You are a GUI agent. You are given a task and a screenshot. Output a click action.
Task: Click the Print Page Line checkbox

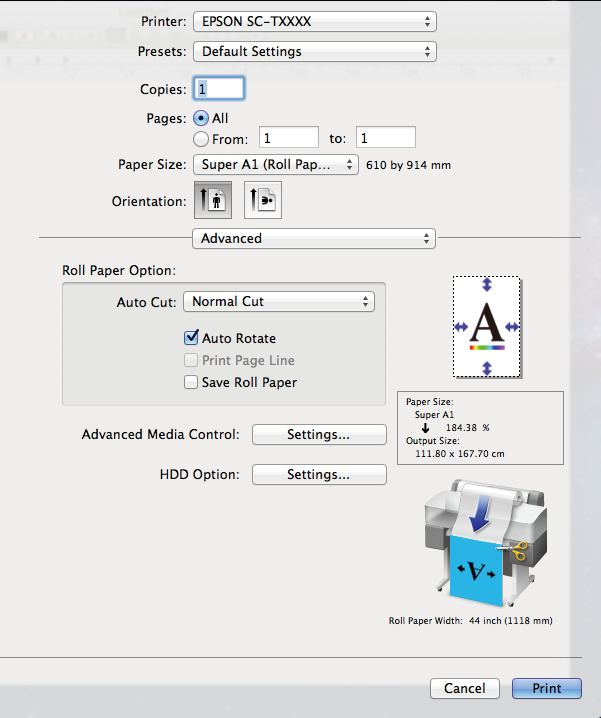point(191,360)
